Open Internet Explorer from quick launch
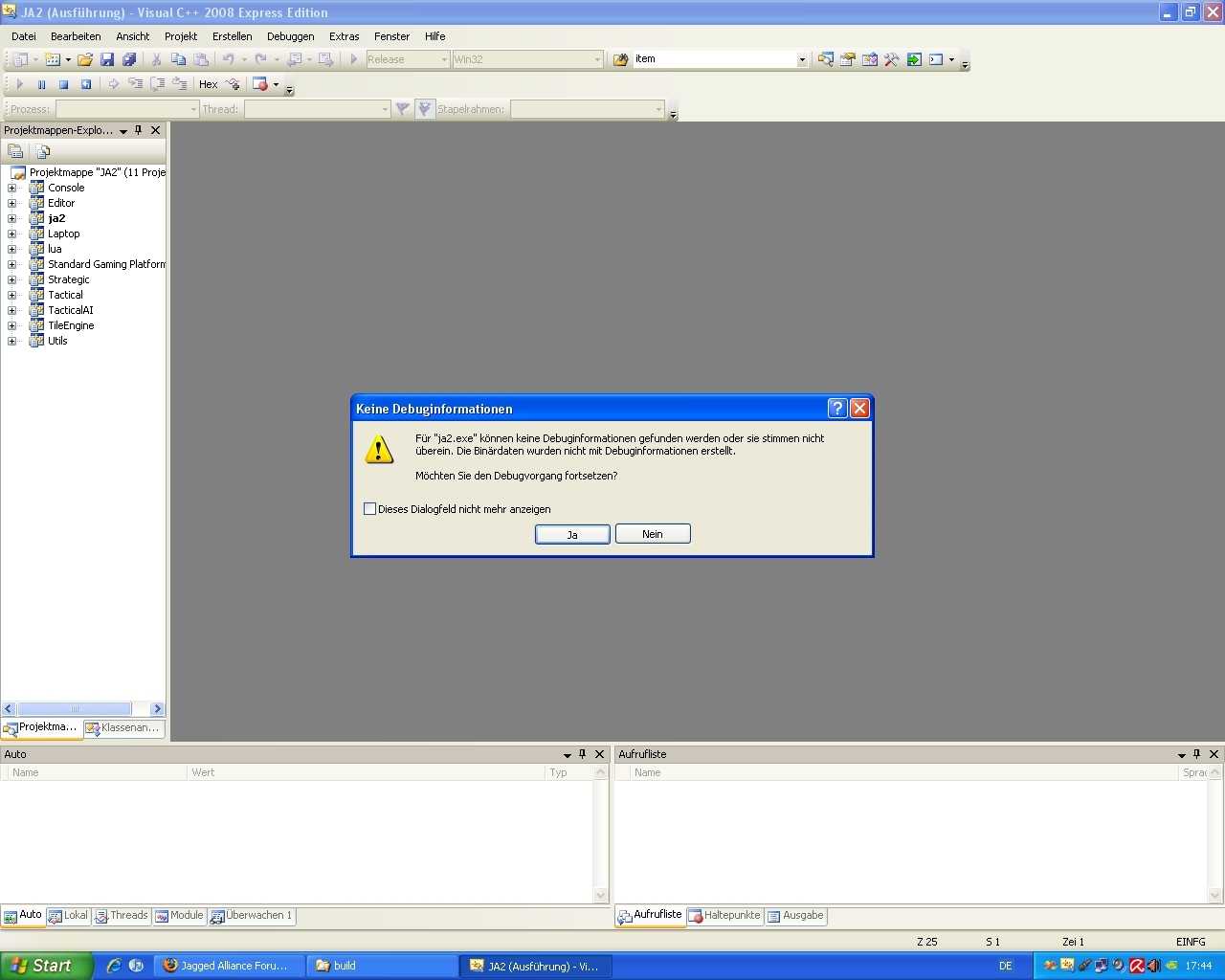 (114, 966)
